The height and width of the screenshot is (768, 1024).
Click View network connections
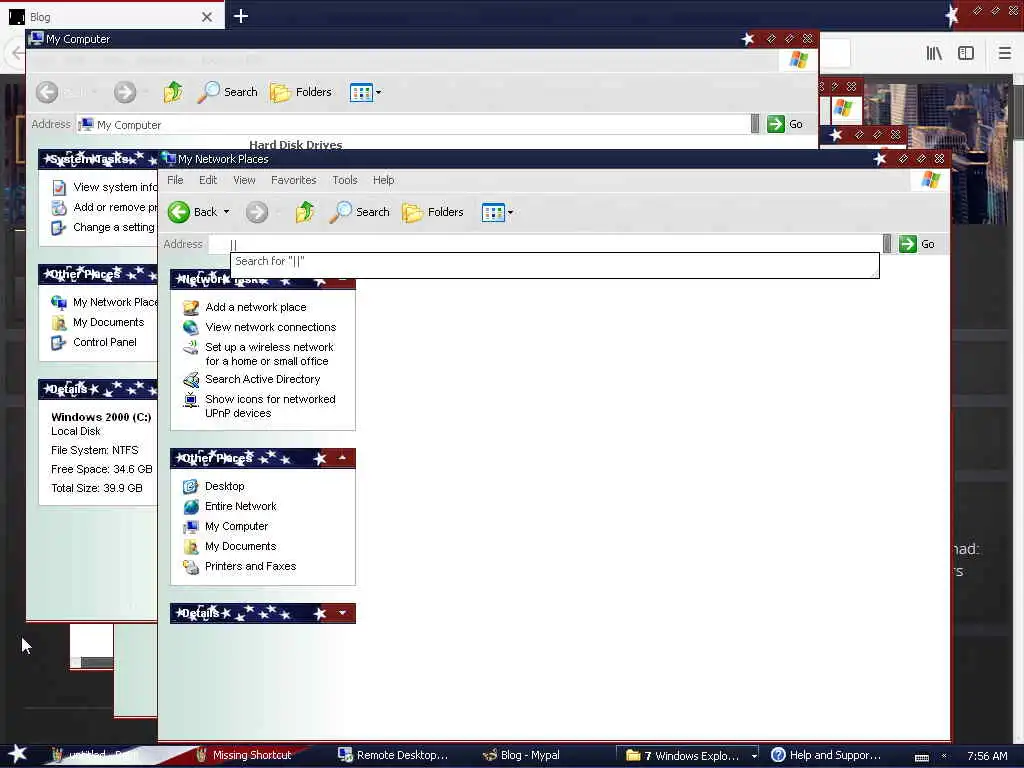click(270, 327)
